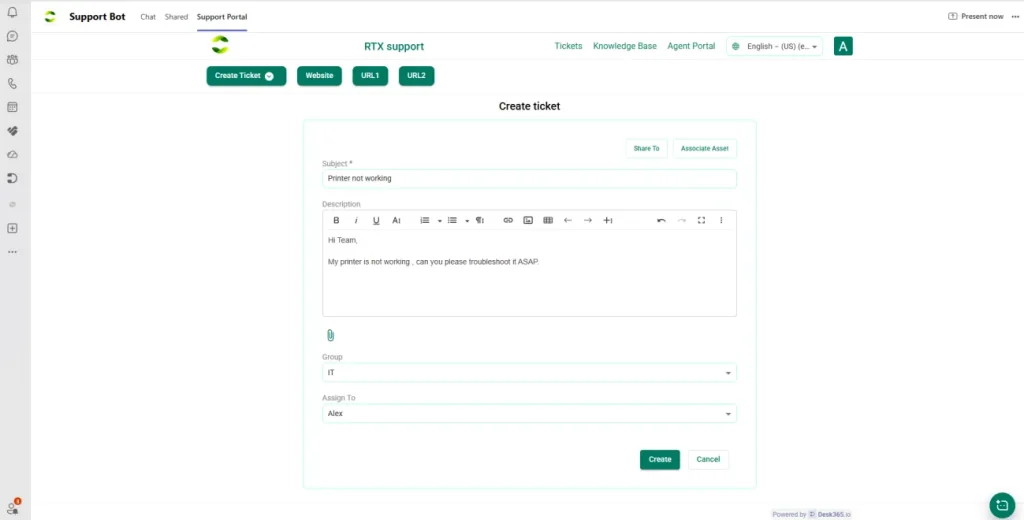Open more options ellipsis beside Present now
The width and height of the screenshot is (1024, 520).
coord(1015,16)
